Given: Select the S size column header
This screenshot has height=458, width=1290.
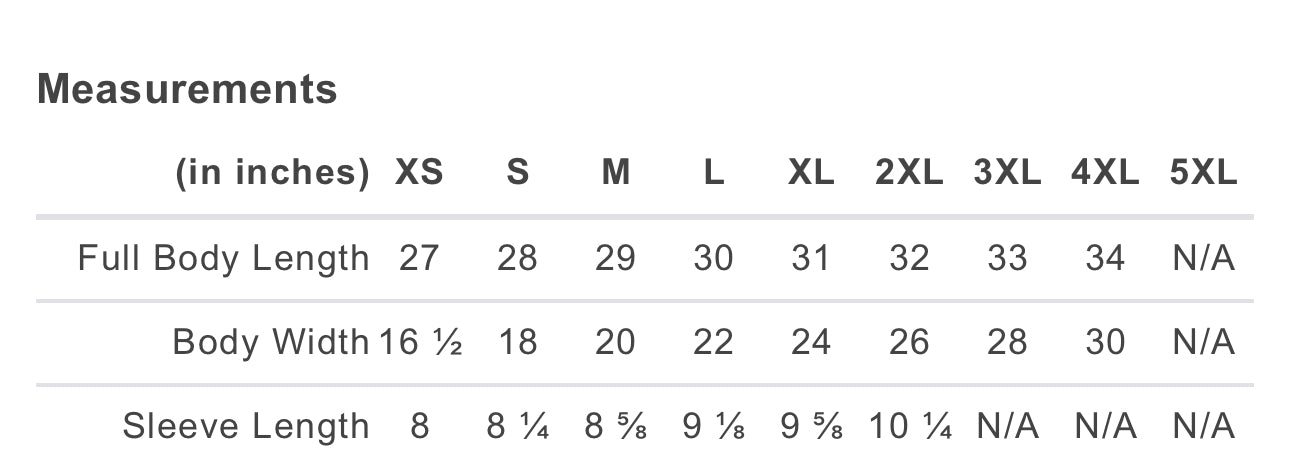Looking at the screenshot, I should coord(517,174).
